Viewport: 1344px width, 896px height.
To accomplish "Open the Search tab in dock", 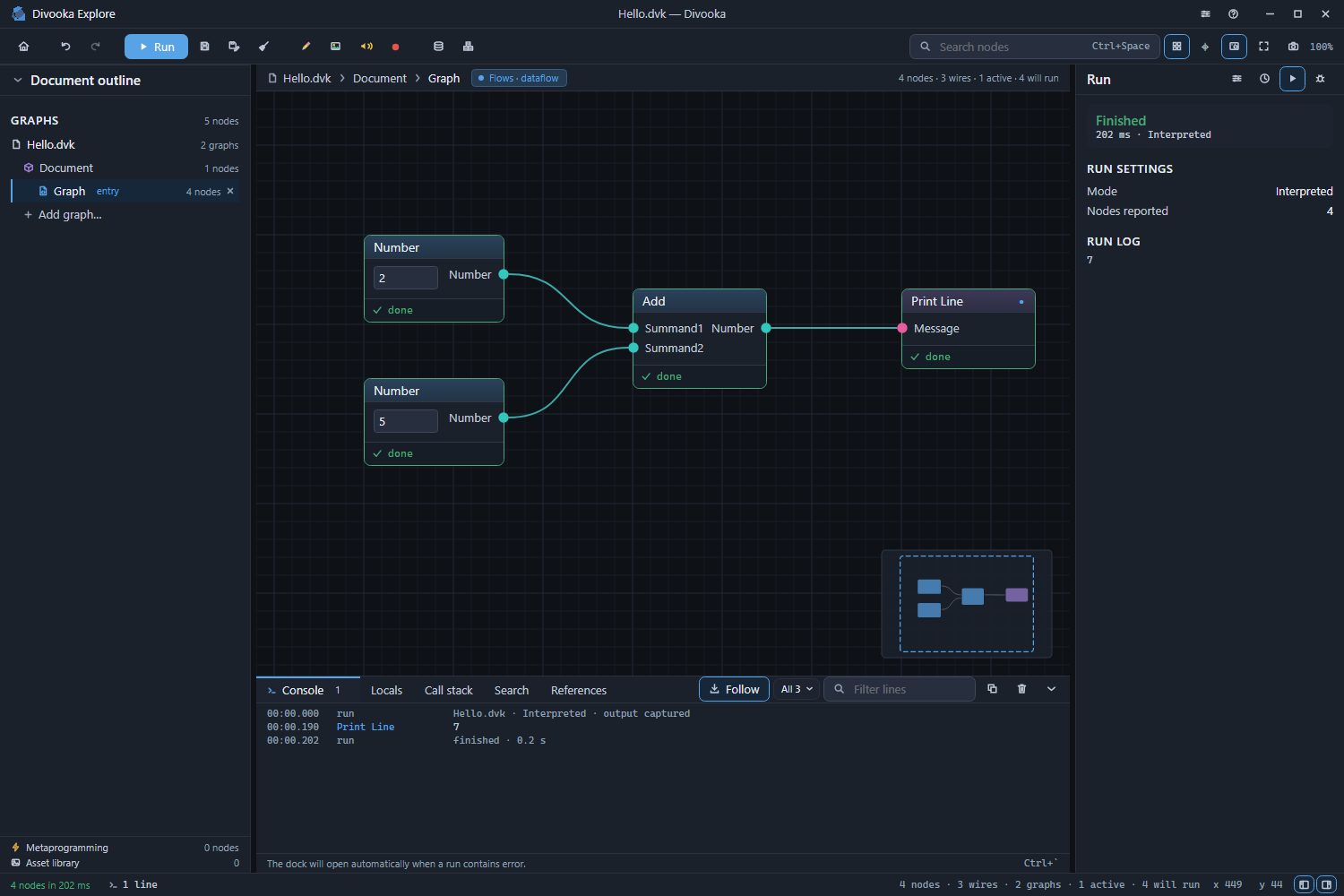I will (511, 690).
